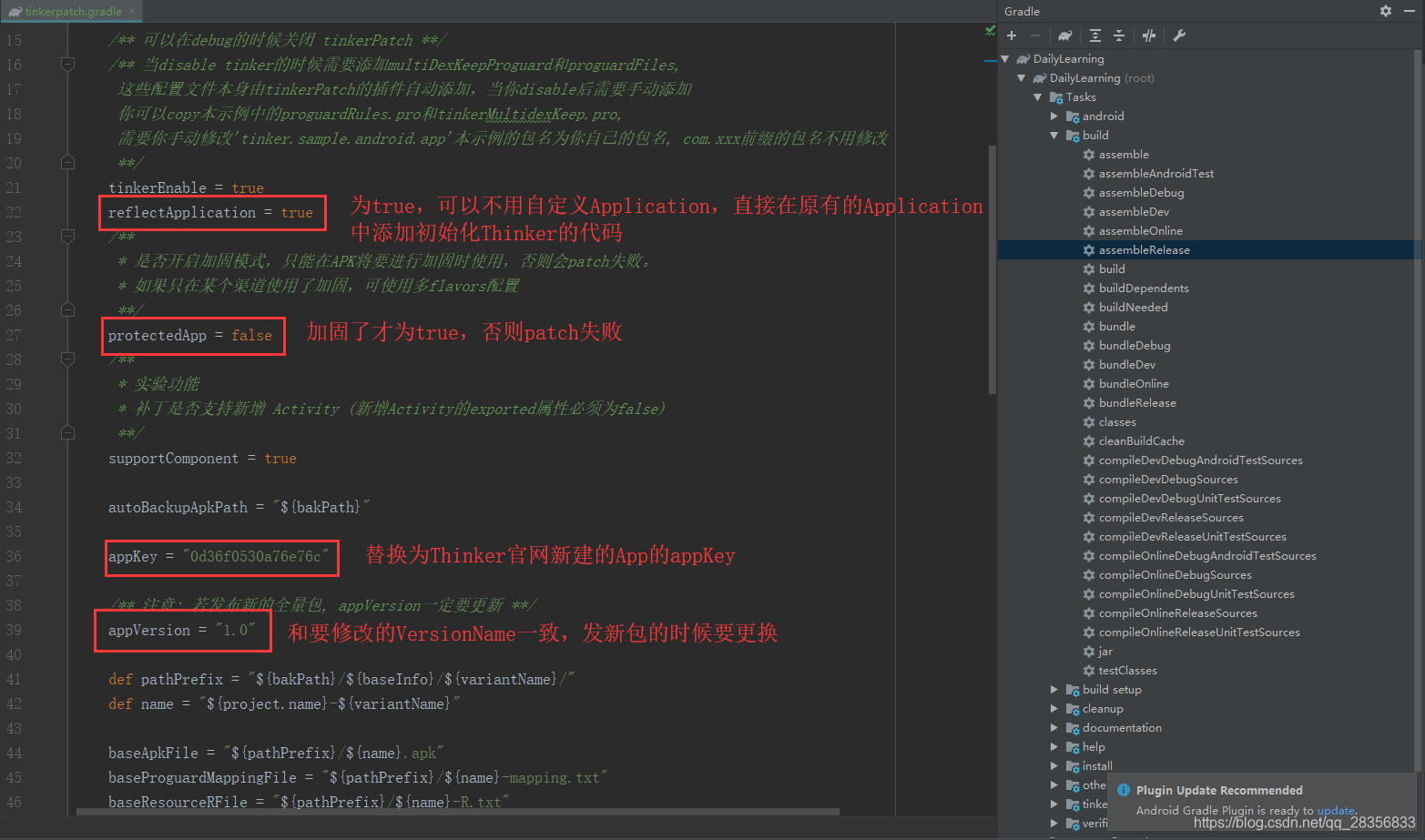Image resolution: width=1425 pixels, height=840 pixels.
Task: Click the editor vertical scrollbar
Action: pos(992,268)
